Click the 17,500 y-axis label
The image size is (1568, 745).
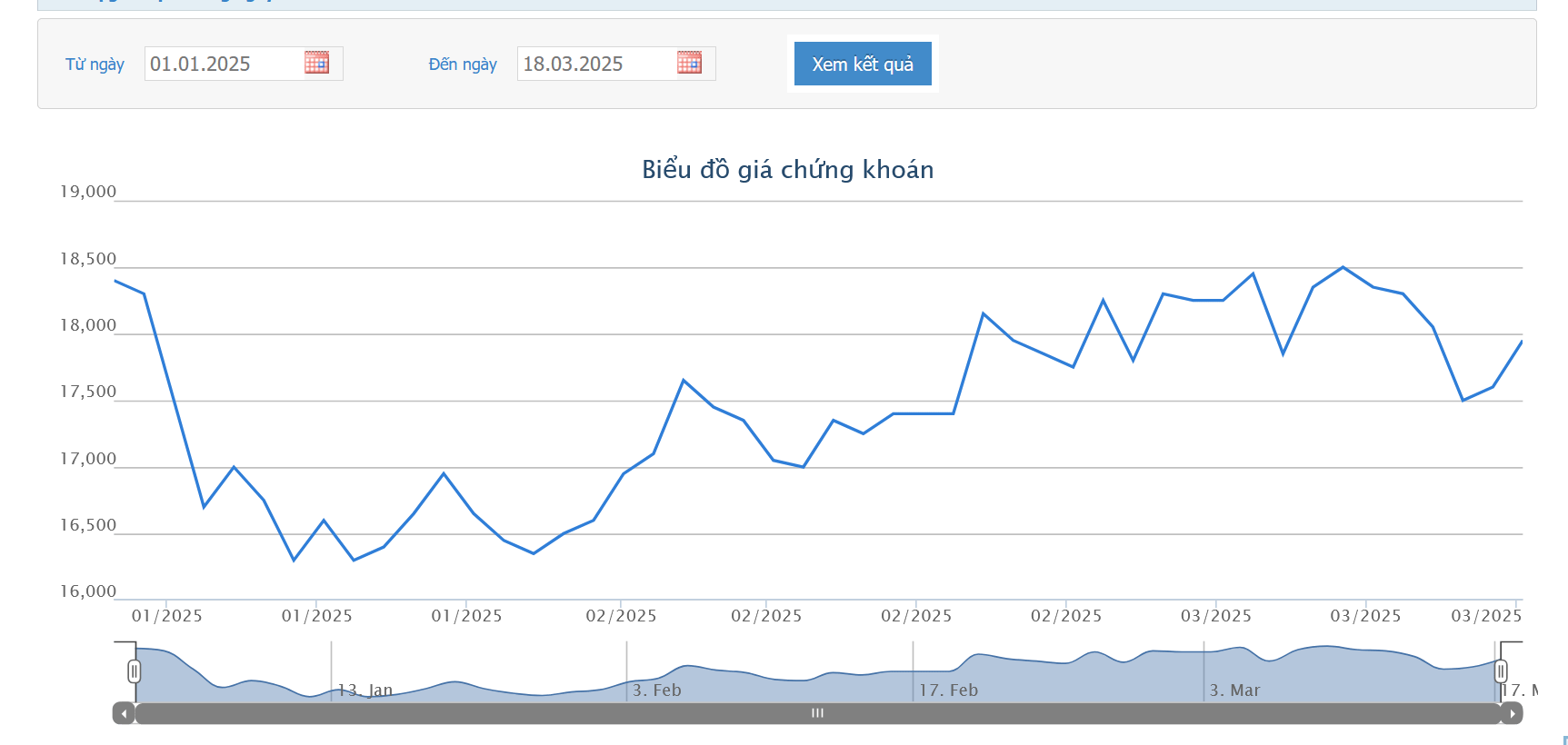88,392
